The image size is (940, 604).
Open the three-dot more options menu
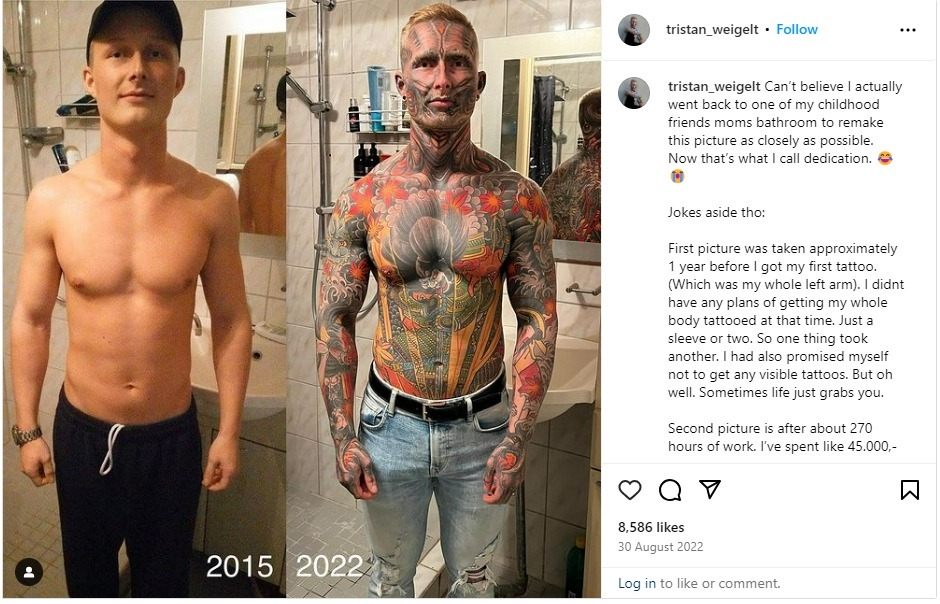pos(908,30)
